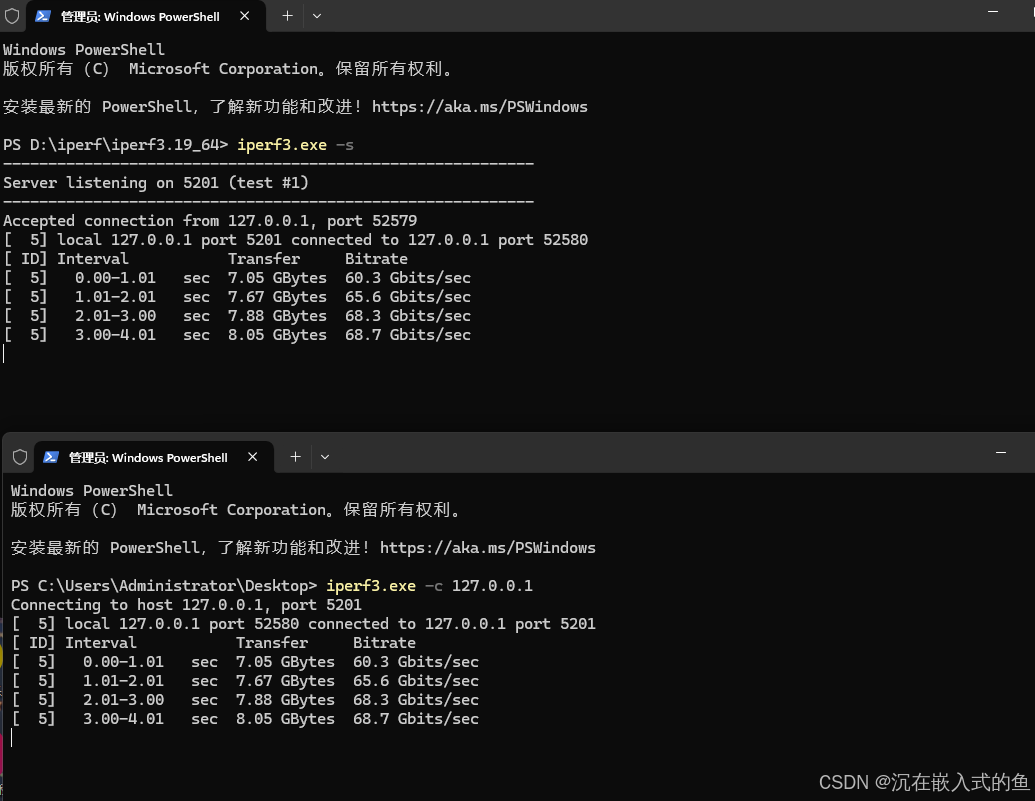
Task: Click the admin shield icon in the bottom terminal
Action: coord(19,456)
